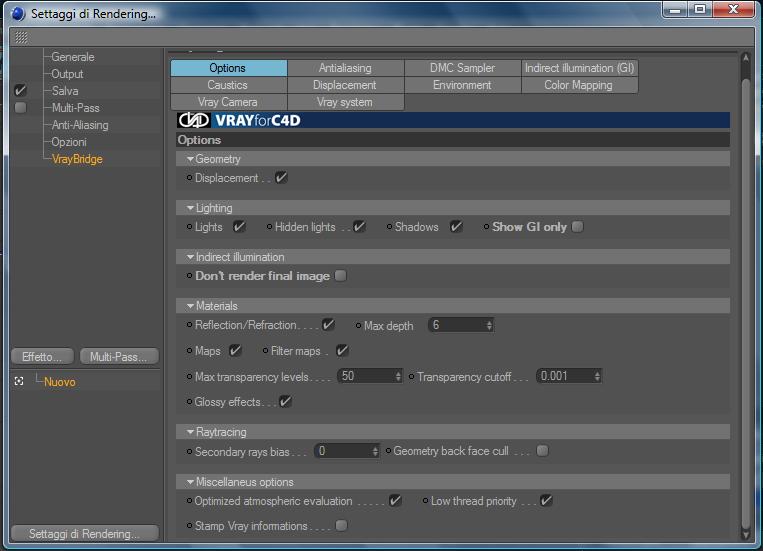
Task: Select Anti-Aliasing in the settings tree
Action: coord(80,125)
